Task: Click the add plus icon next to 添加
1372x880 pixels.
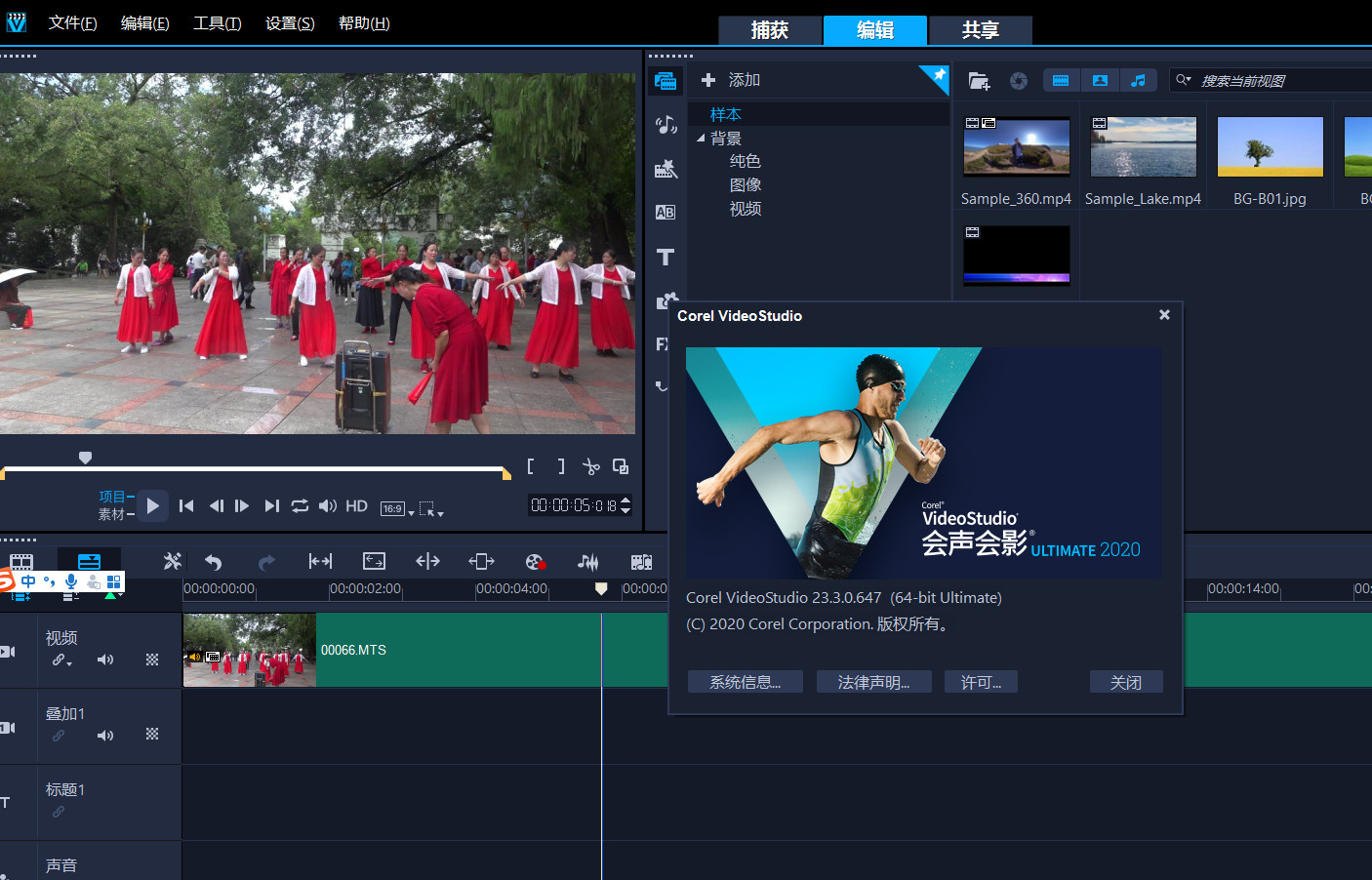Action: [x=708, y=80]
